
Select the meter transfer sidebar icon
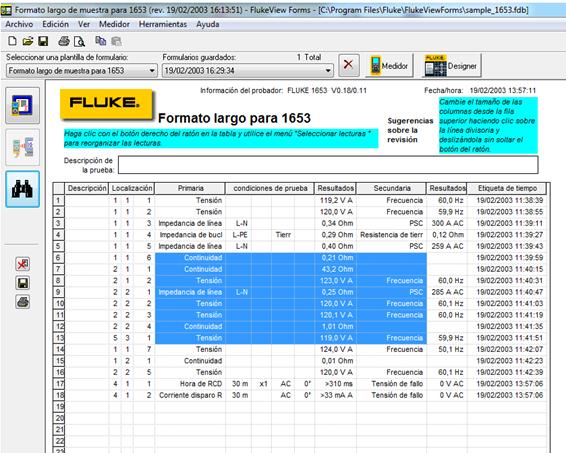(x=22, y=147)
